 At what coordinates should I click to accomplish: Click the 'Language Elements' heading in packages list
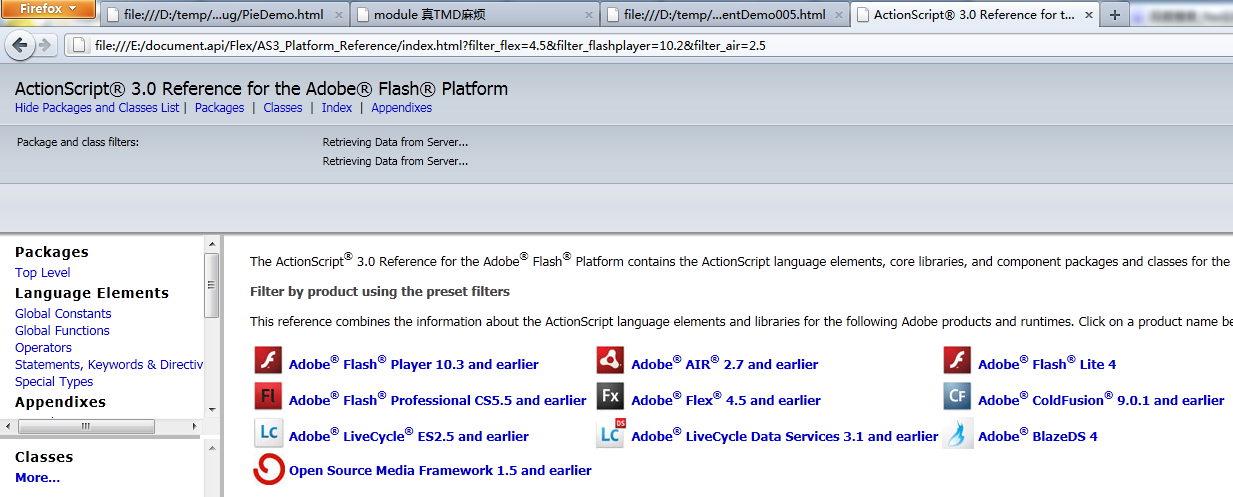[x=92, y=293]
